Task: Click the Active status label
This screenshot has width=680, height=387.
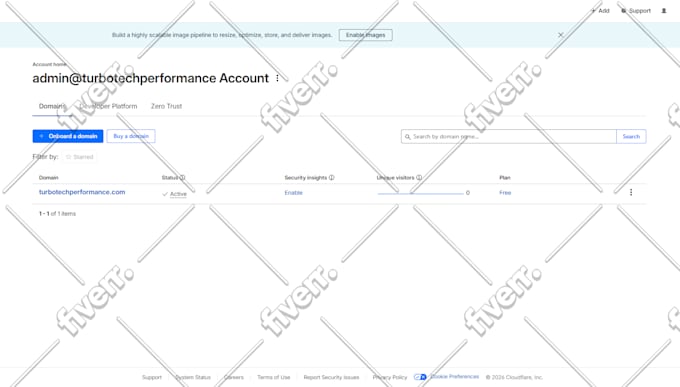Action: pyautogui.click(x=178, y=194)
